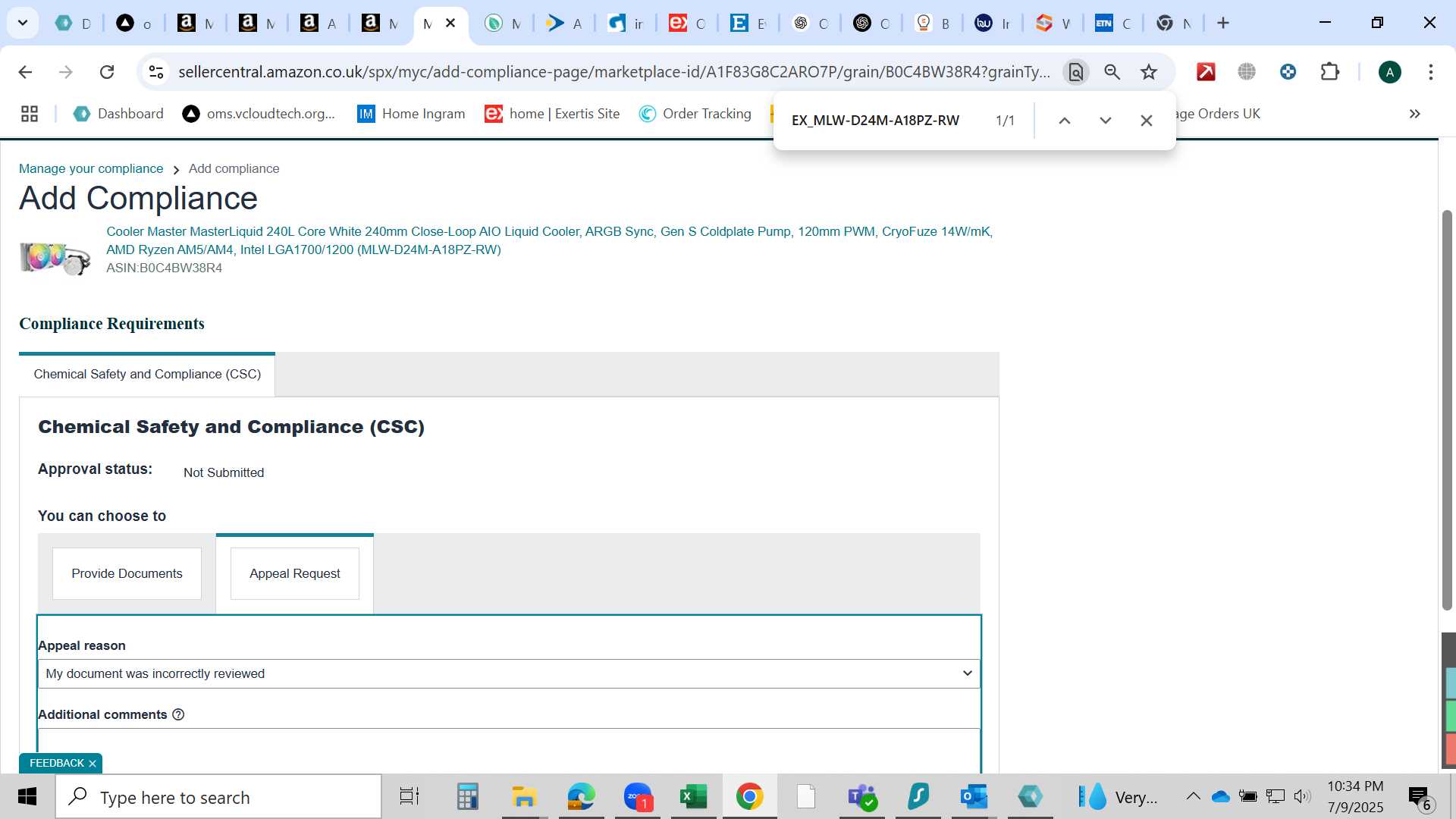Screen dimensions: 1456x819
Task: Close the current Seller Central tab
Action: point(450,23)
